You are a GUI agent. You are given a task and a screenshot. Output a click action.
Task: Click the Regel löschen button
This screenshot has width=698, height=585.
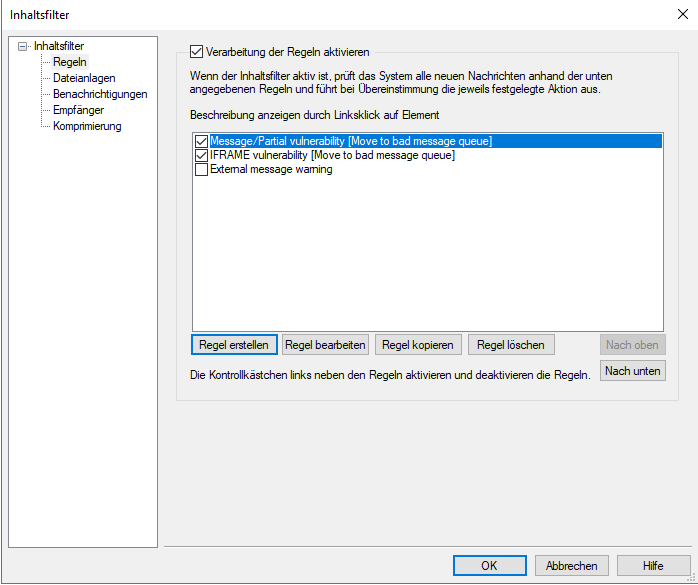pyautogui.click(x=510, y=345)
